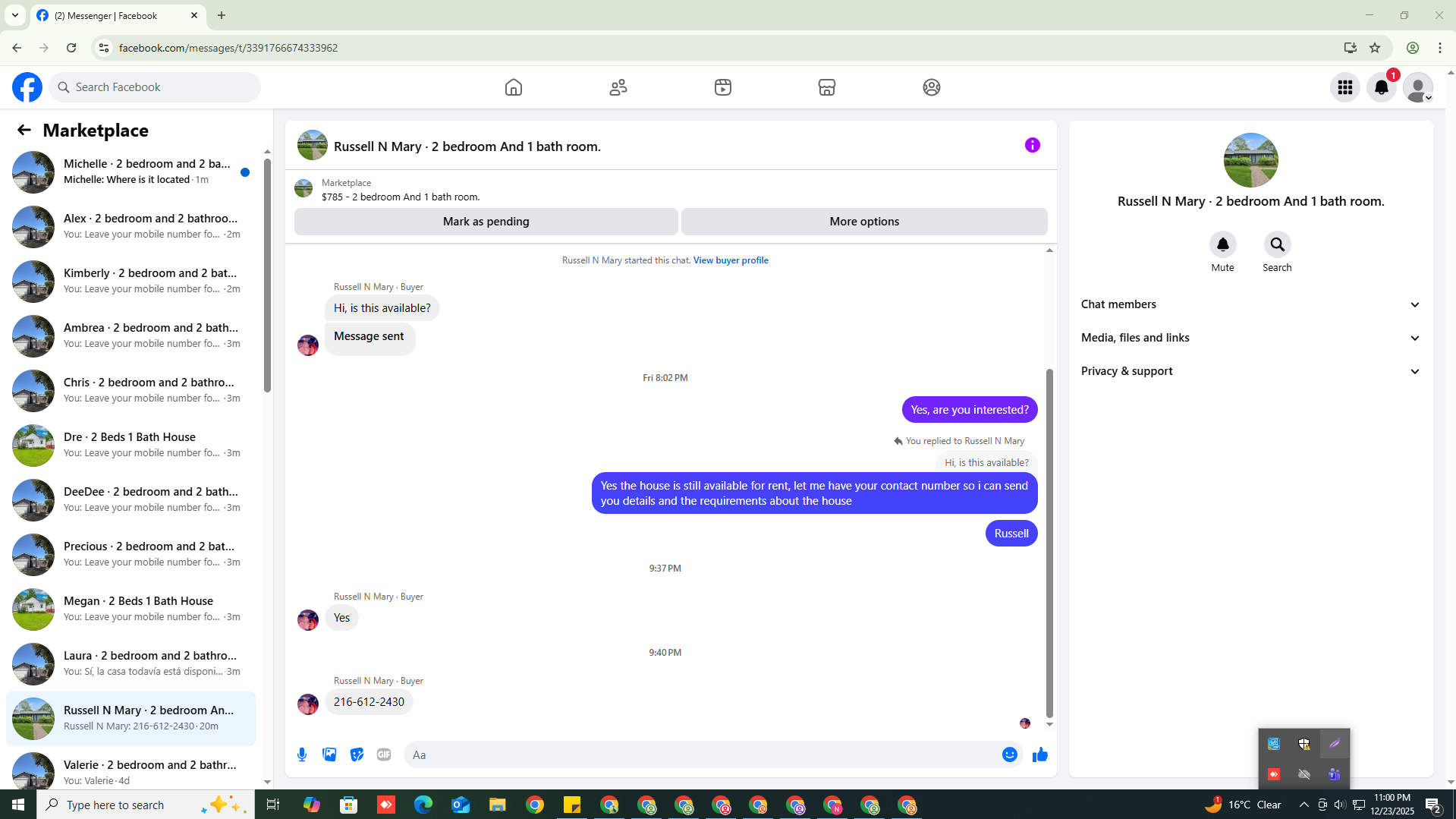The height and width of the screenshot is (819, 1456).
Task: Open the DeeDee conversation
Action: (131, 499)
